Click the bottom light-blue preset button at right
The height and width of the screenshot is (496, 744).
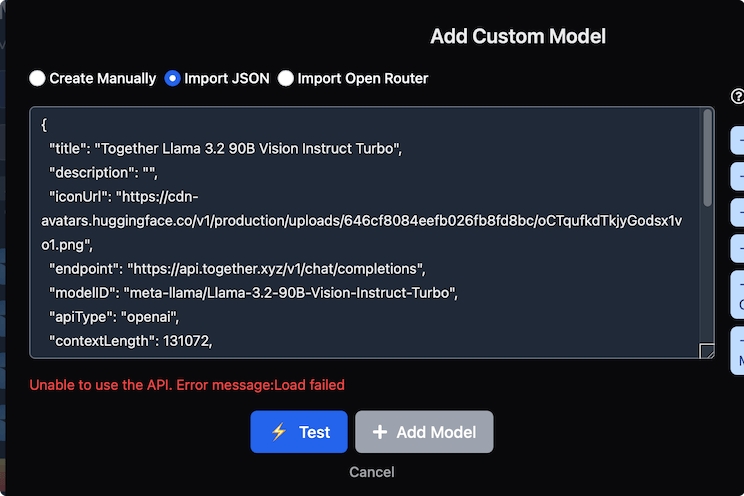pos(737,351)
